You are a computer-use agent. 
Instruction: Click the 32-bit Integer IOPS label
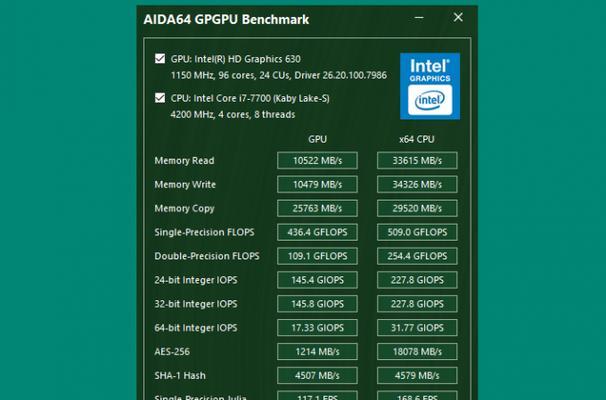pyautogui.click(x=196, y=304)
